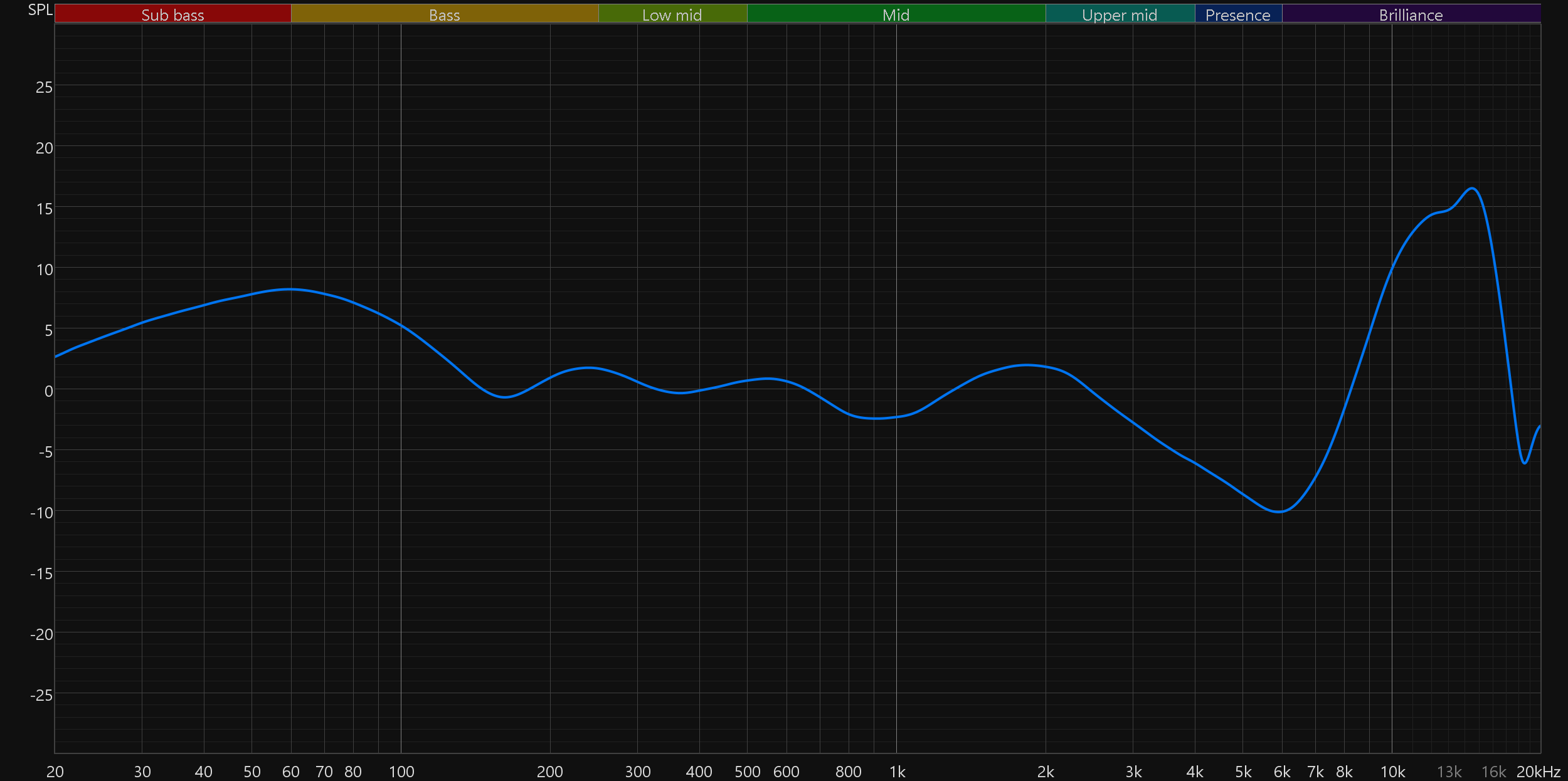Click the 13k axis label
The height and width of the screenshot is (781, 1568).
tap(1449, 772)
